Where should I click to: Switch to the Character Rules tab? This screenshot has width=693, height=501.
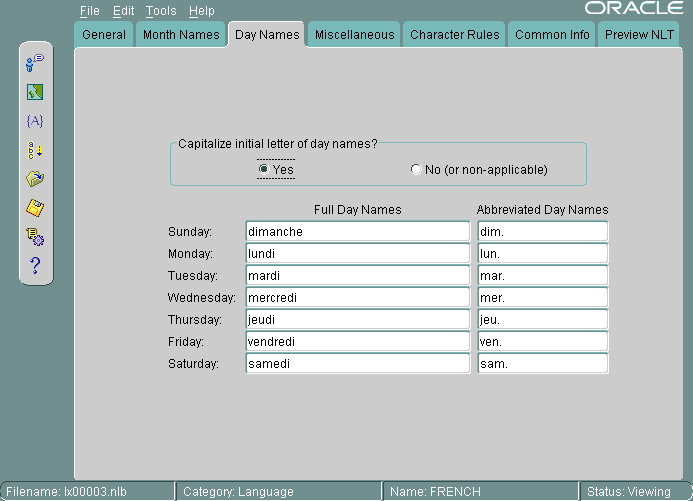click(454, 35)
